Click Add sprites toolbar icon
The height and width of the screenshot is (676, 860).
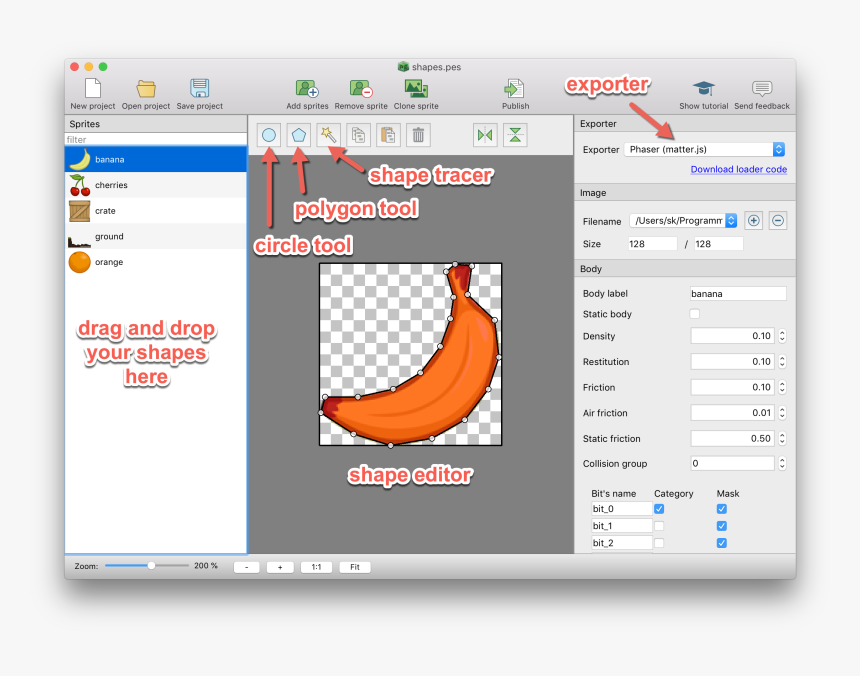(307, 88)
